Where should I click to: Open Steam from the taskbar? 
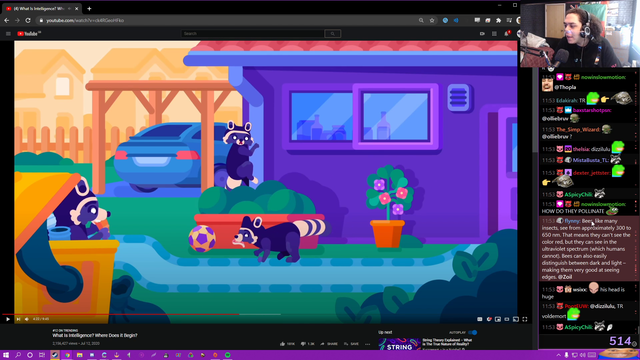55,355
